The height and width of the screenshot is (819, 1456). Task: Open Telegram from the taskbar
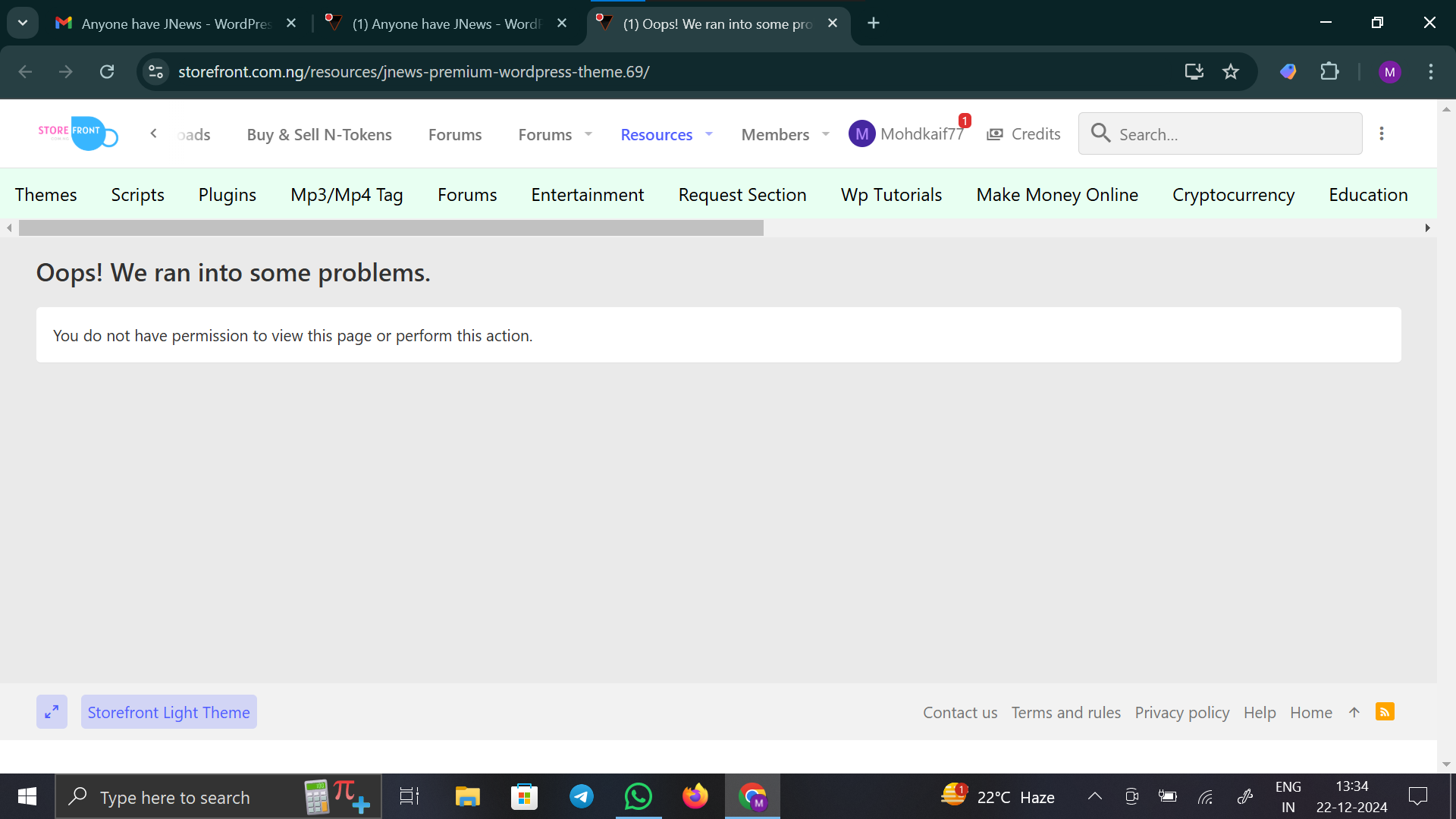582,796
